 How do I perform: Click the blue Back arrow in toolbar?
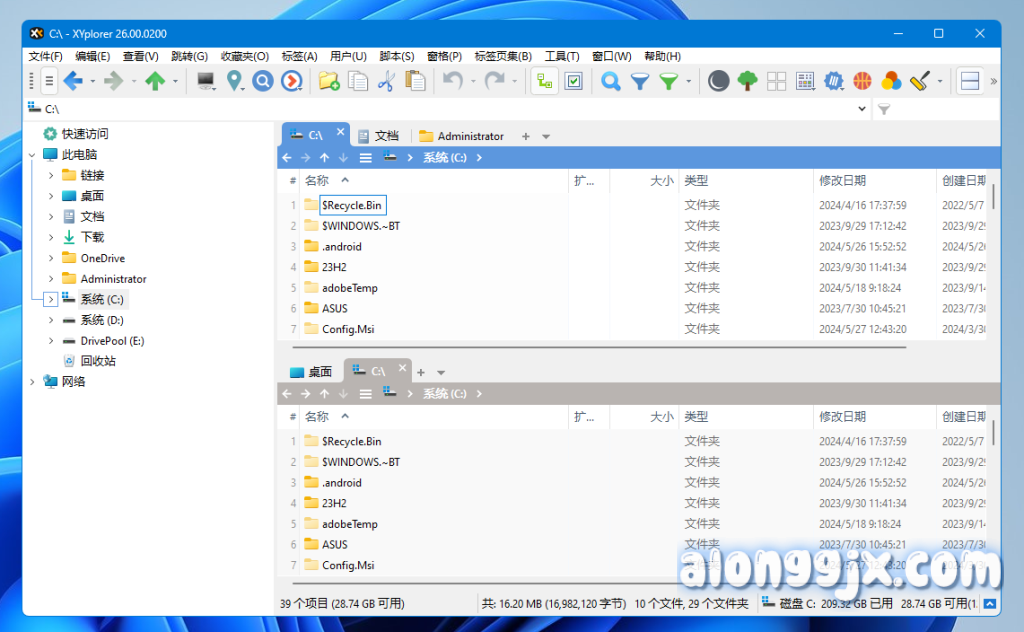(x=73, y=81)
